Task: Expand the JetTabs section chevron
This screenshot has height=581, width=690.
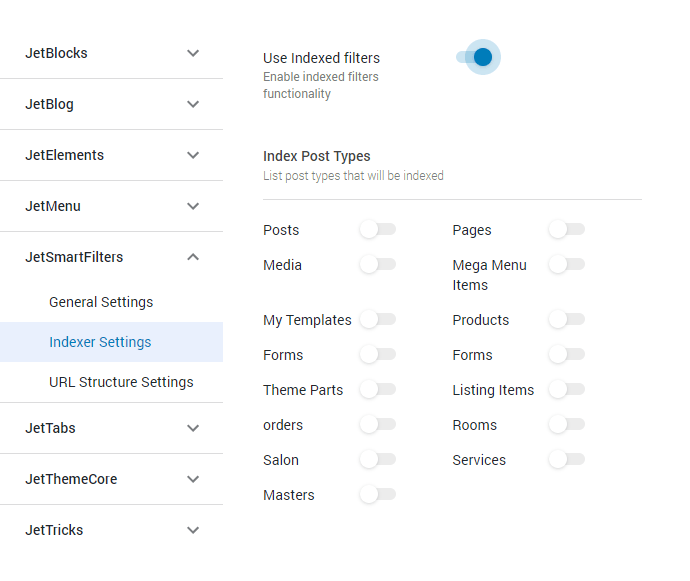Action: tap(193, 428)
